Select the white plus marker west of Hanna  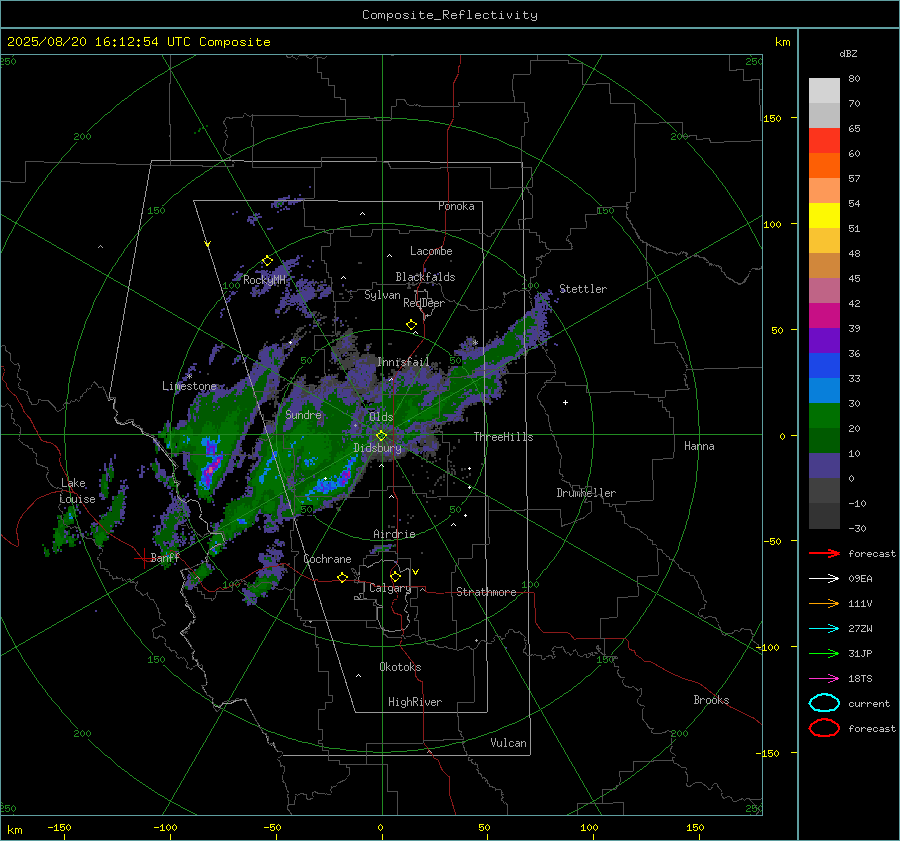(565, 402)
